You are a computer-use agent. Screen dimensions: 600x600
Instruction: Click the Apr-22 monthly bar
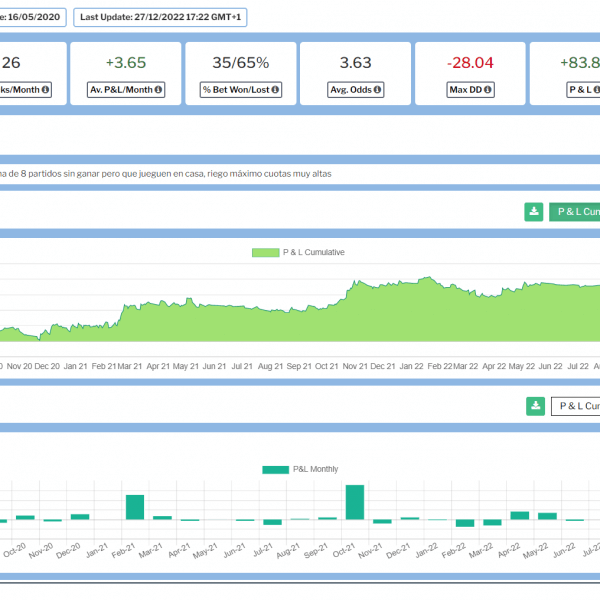pos(520,515)
